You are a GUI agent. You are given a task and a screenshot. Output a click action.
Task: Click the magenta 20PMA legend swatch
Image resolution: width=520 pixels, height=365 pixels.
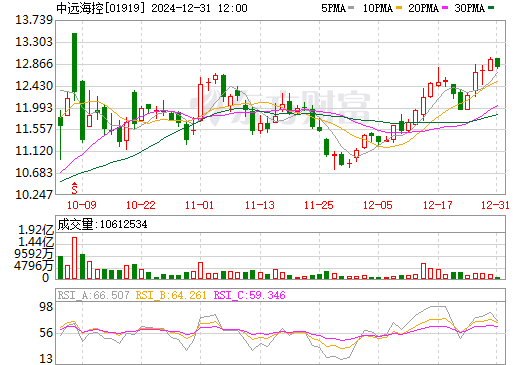(x=445, y=8)
